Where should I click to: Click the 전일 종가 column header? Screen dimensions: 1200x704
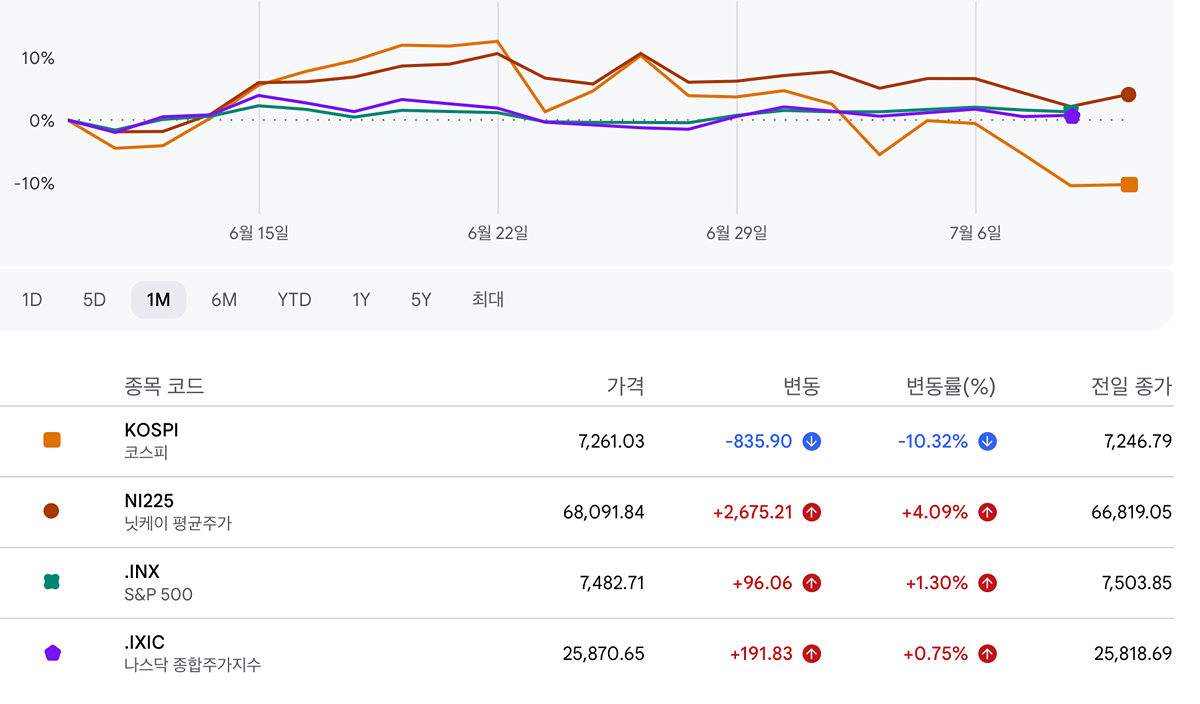(x=1131, y=386)
